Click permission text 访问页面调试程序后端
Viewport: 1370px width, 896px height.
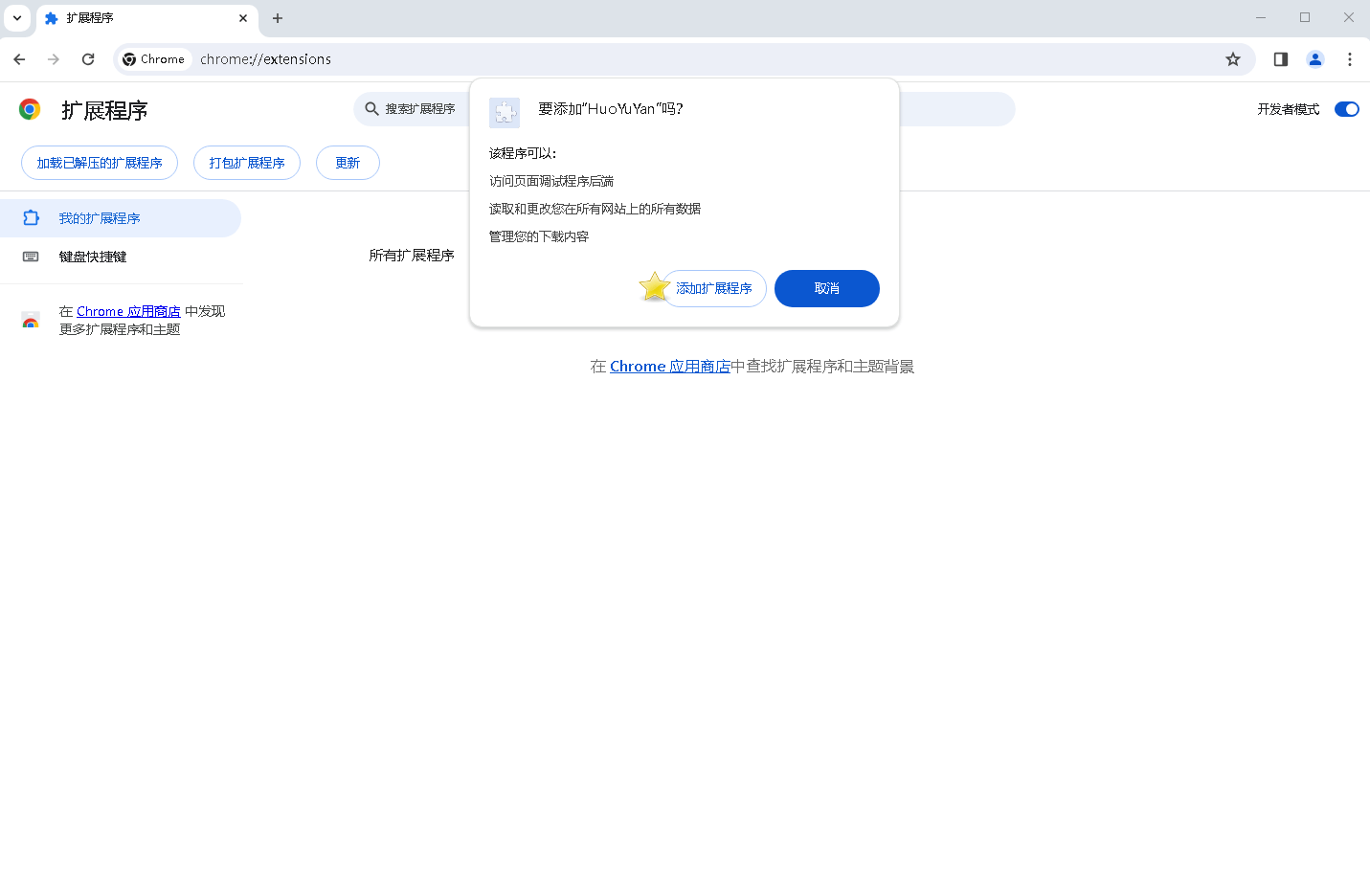(551, 181)
